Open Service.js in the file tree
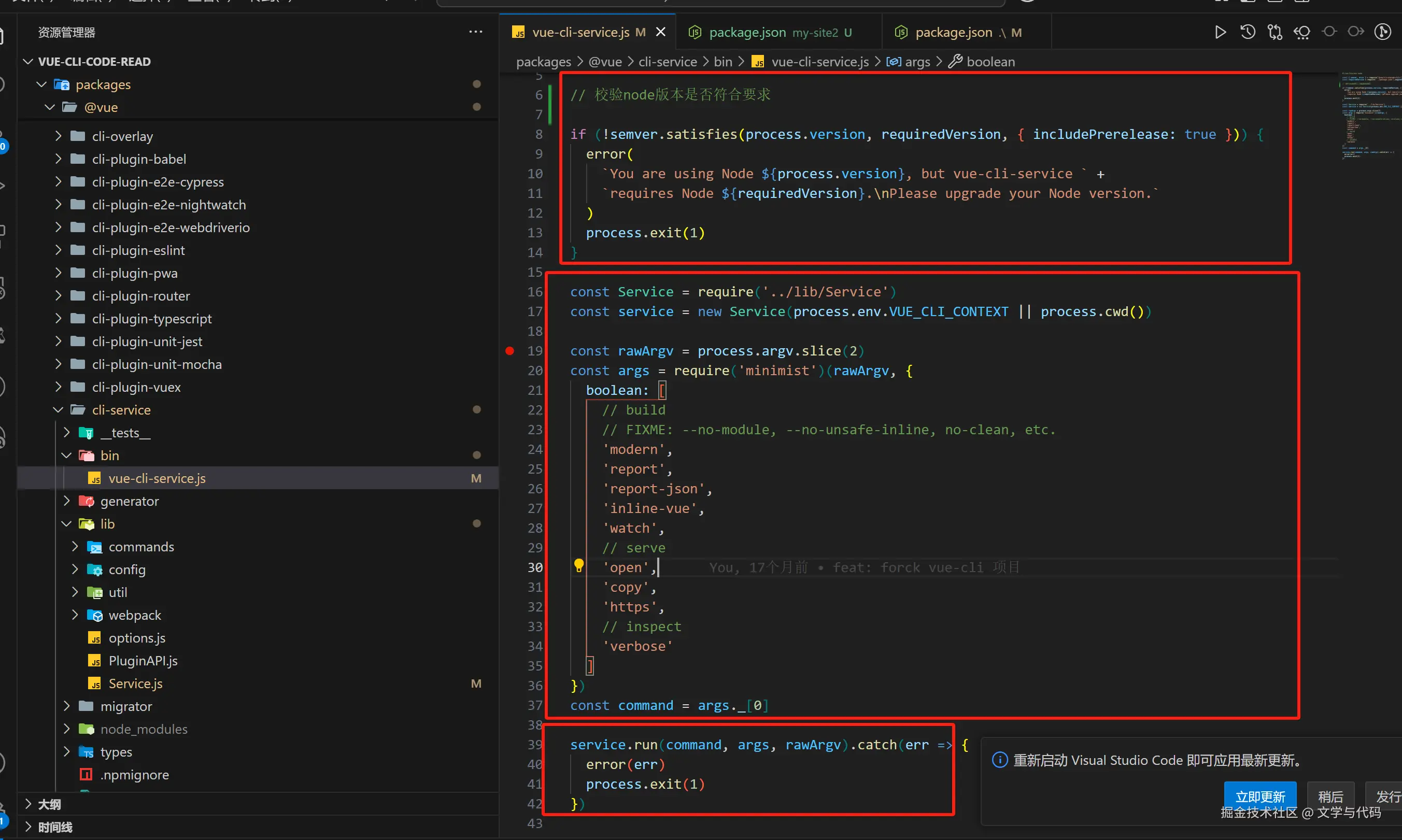Screen dimensions: 1402x840 click(x=135, y=684)
